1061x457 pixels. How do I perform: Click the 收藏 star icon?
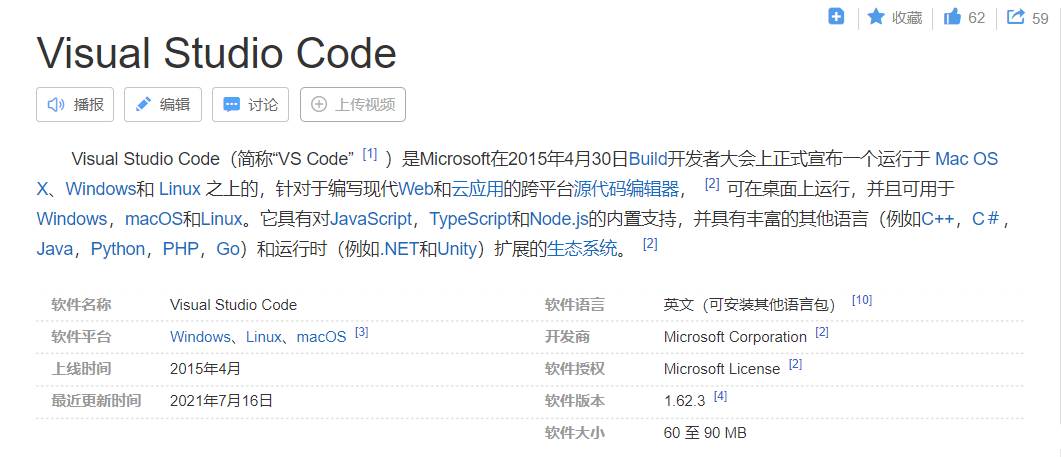[x=876, y=18]
